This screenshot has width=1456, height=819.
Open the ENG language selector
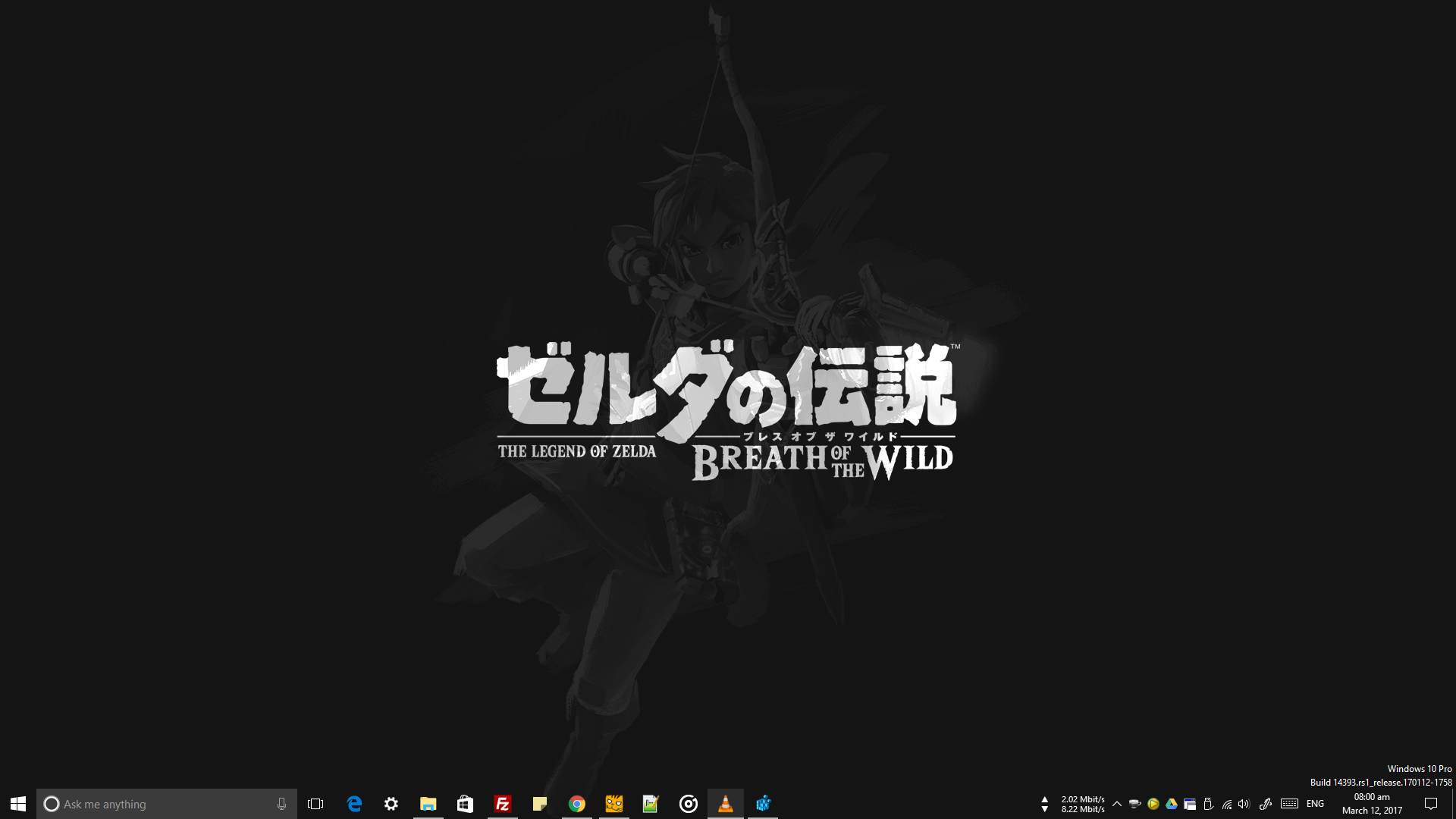tap(1314, 804)
